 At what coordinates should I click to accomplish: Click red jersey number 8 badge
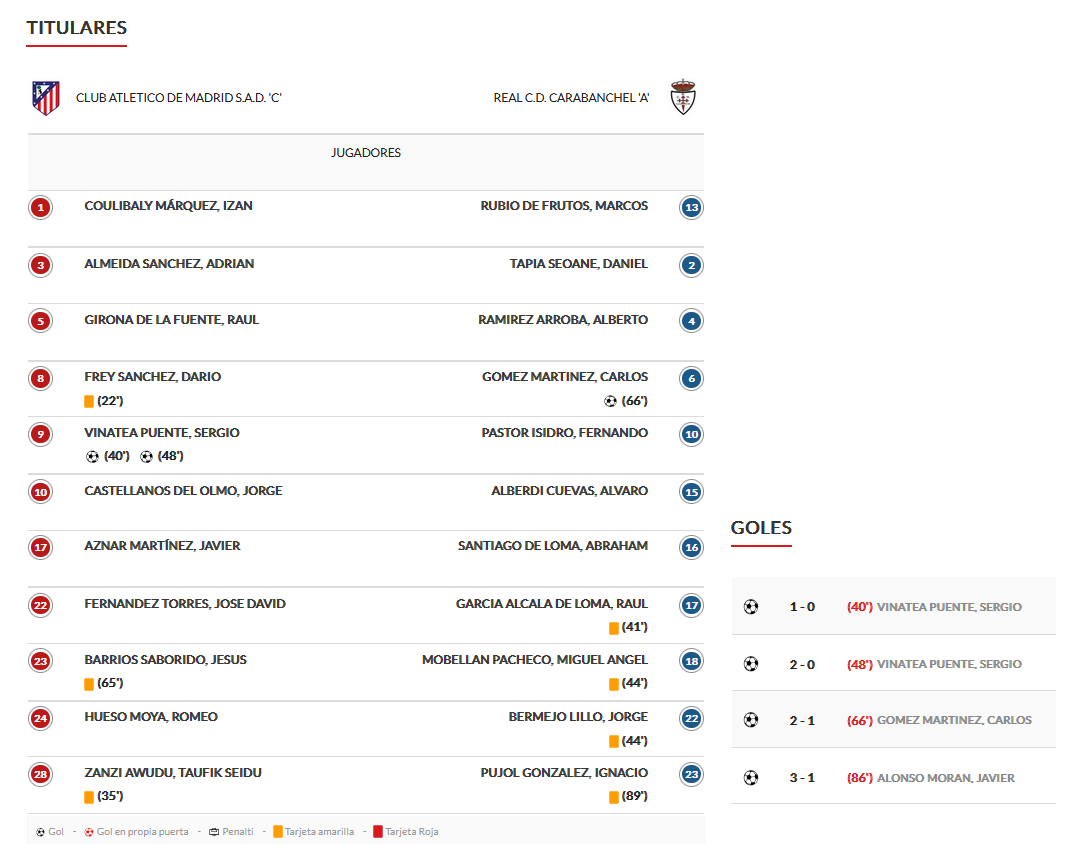point(41,378)
